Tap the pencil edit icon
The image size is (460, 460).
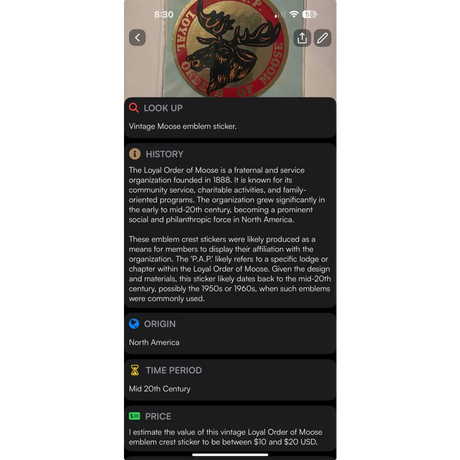[322, 38]
